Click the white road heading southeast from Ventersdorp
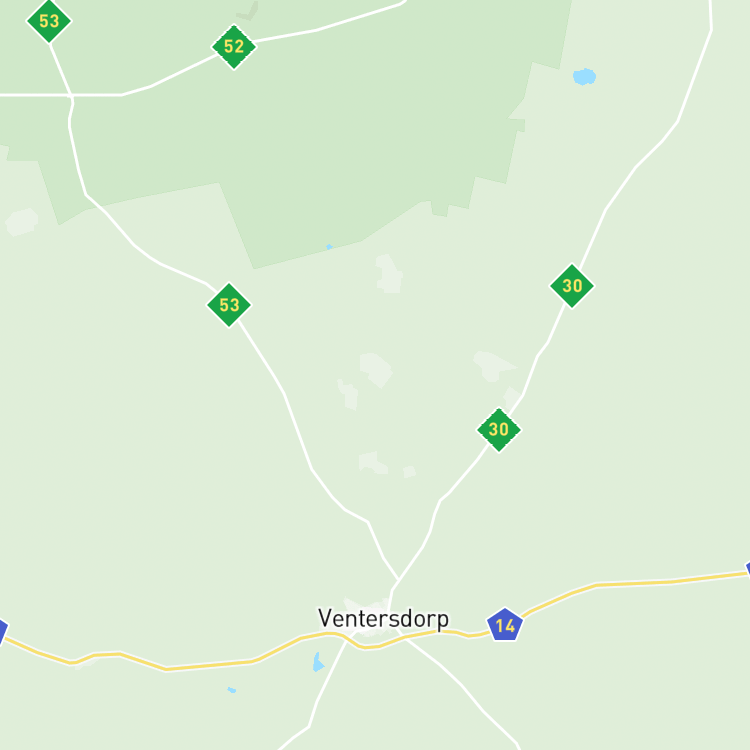The height and width of the screenshot is (750, 750). click(462, 686)
